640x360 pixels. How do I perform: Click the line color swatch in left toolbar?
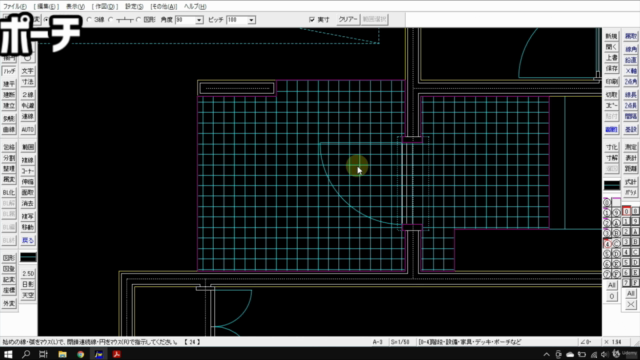(x=28, y=258)
